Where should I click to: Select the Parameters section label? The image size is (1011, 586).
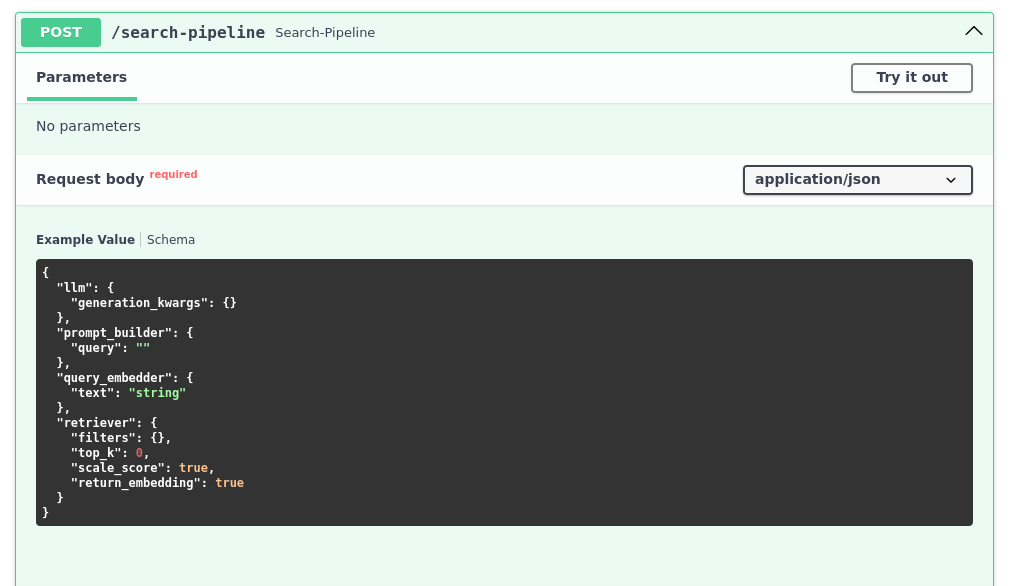[x=81, y=77]
